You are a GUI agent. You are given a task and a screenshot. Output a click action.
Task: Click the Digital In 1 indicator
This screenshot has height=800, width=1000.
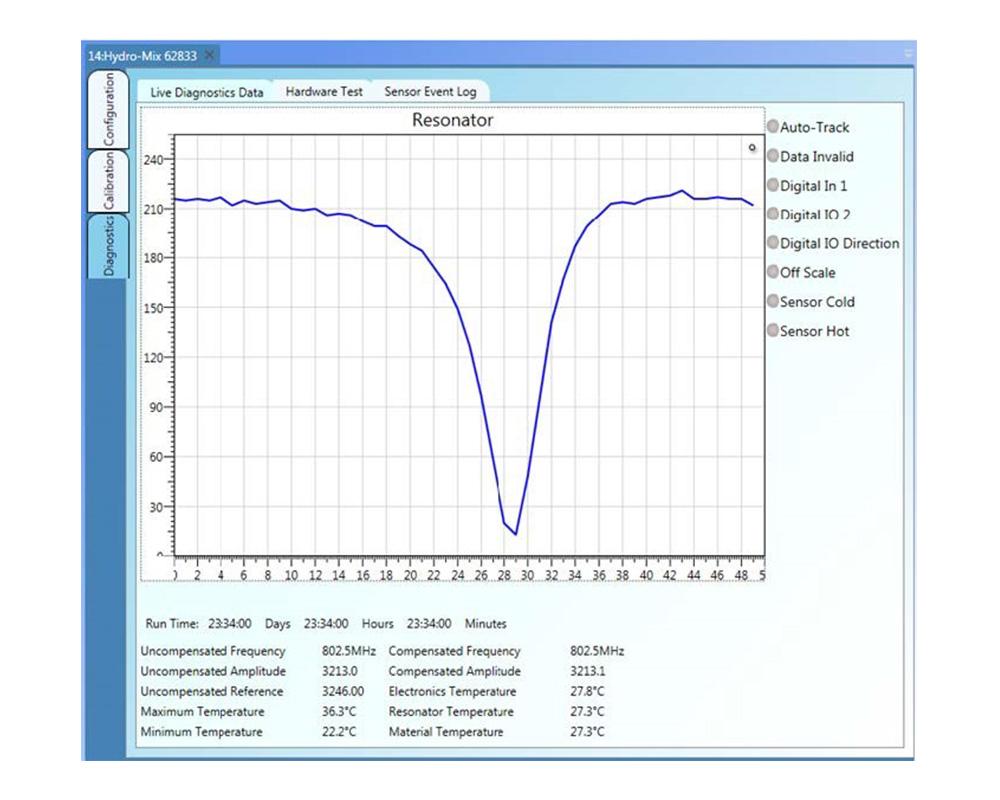(773, 185)
